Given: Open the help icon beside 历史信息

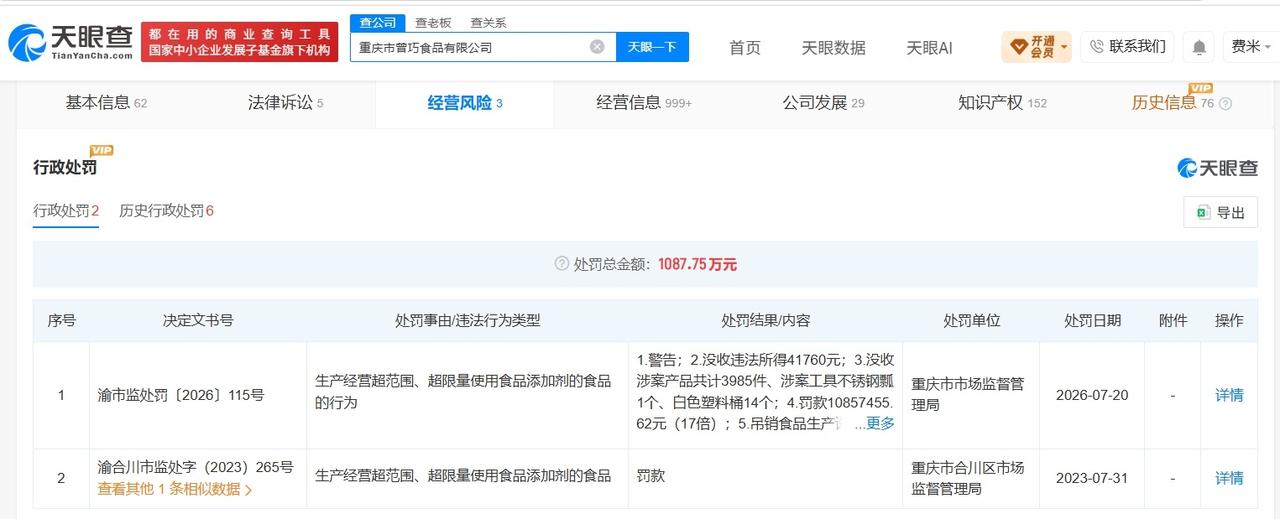Looking at the screenshot, I should (x=1226, y=103).
